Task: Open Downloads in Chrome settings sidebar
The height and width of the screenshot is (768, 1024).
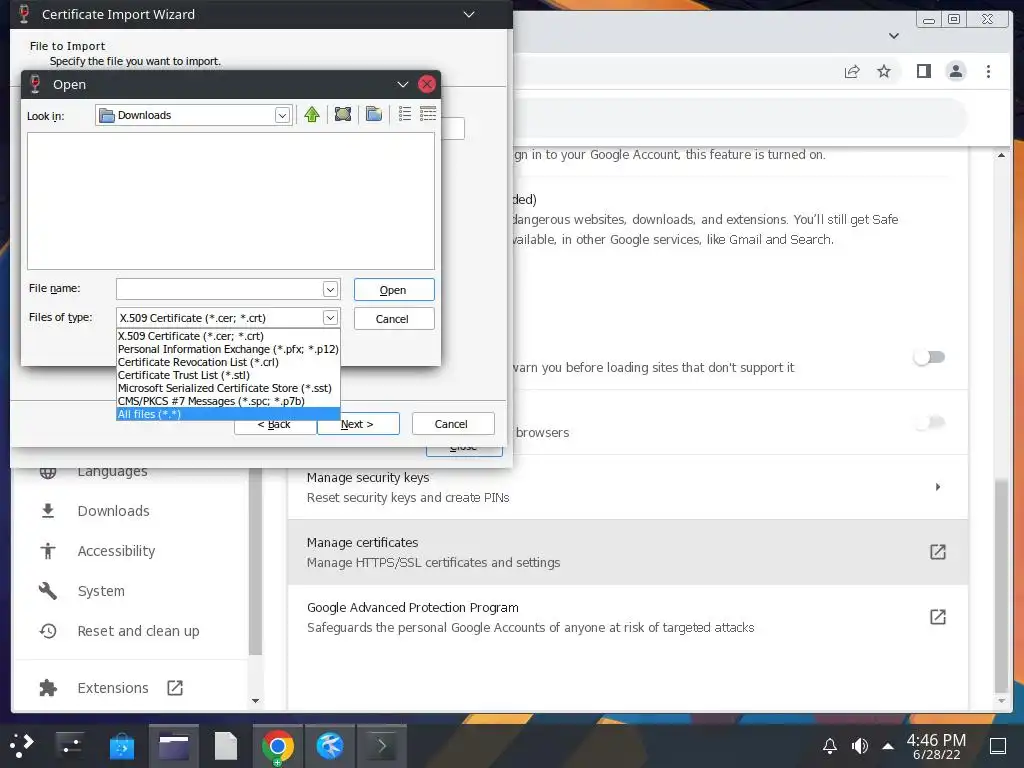Action: coord(114,511)
